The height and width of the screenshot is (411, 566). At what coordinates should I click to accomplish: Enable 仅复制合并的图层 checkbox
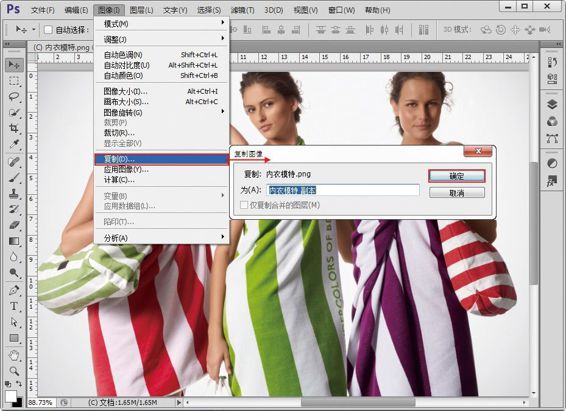pyautogui.click(x=244, y=205)
